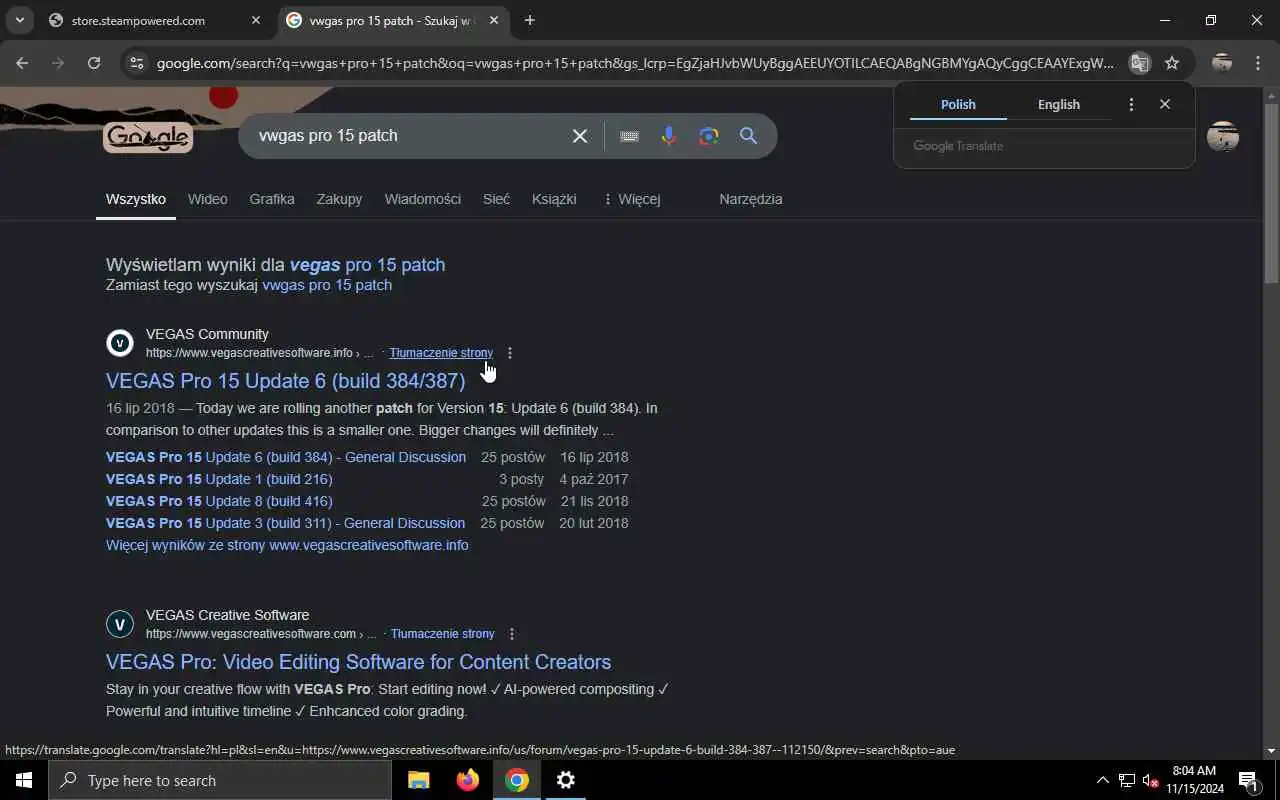The height and width of the screenshot is (800, 1280).
Task: Click the browser back arrow
Action: click(22, 63)
